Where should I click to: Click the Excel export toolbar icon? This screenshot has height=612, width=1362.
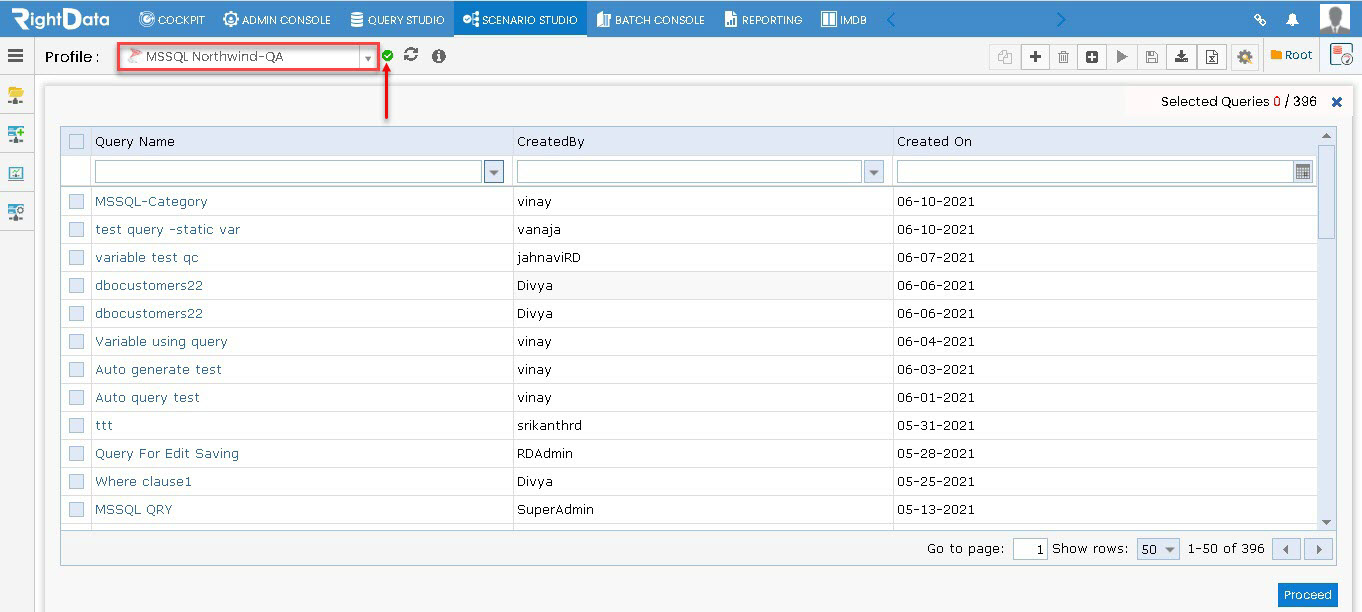[x=1212, y=57]
